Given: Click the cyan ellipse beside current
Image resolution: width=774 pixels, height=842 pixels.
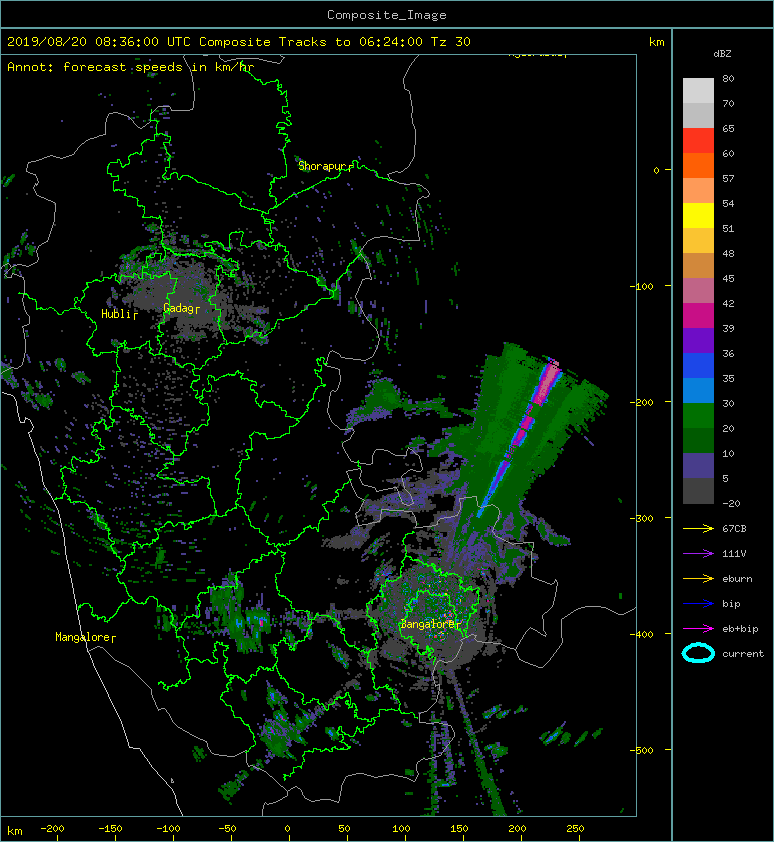Looking at the screenshot, I should 698,653.
